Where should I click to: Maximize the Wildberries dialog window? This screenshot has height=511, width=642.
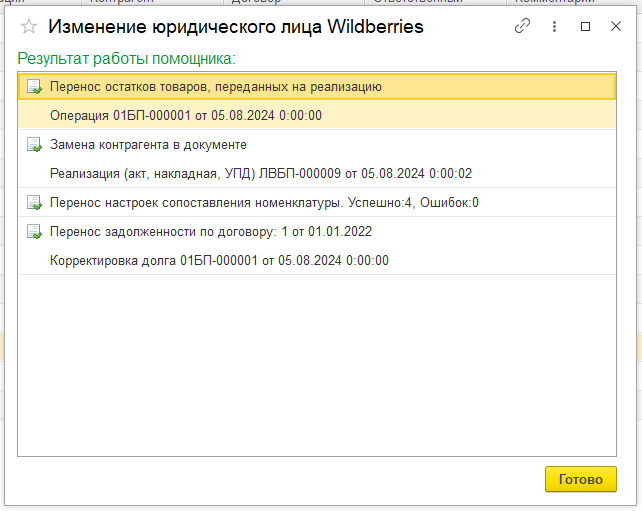point(585,27)
